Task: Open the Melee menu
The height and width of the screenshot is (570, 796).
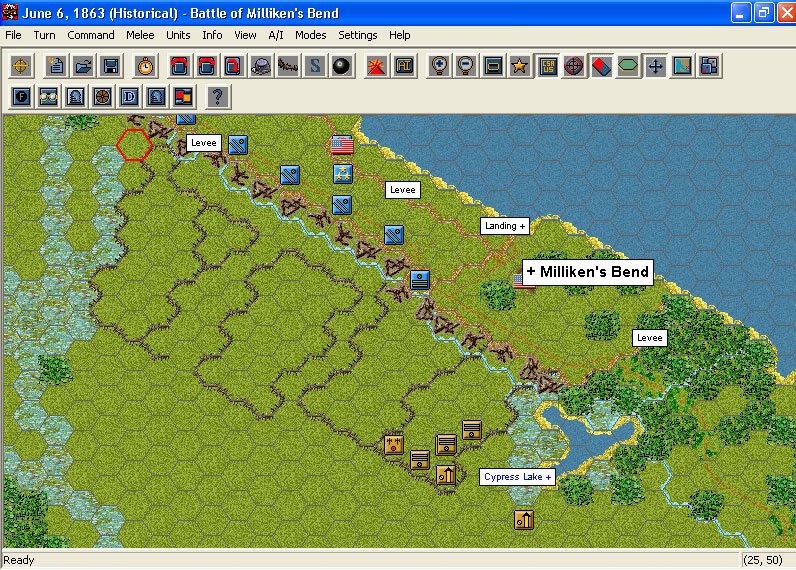Action: click(140, 35)
